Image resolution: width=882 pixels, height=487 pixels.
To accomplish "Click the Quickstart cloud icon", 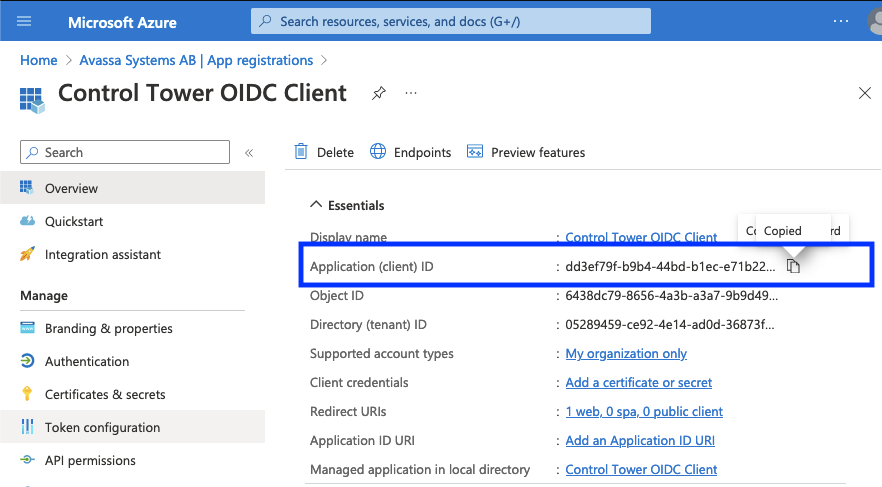I will coord(27,221).
